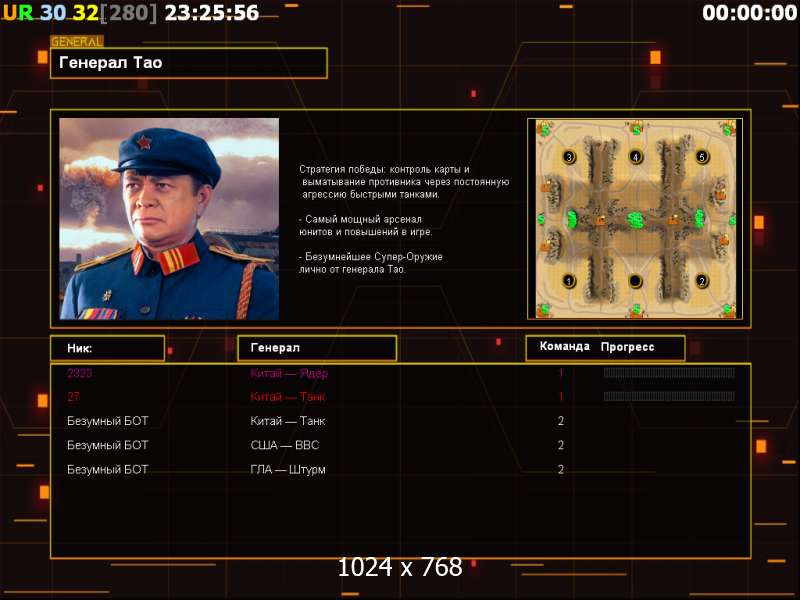
Task: Click the 23:25:56 clock overlay
Action: (x=212, y=13)
